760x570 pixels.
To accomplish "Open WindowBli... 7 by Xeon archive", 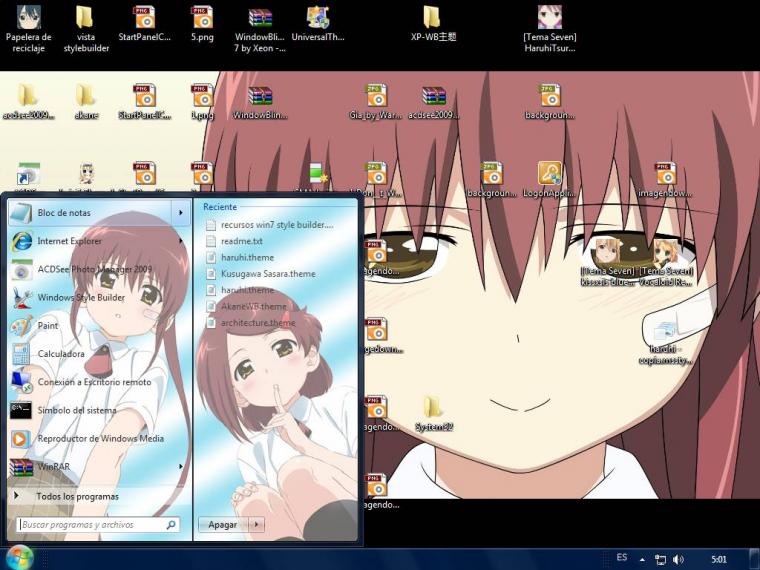I will click(260, 28).
